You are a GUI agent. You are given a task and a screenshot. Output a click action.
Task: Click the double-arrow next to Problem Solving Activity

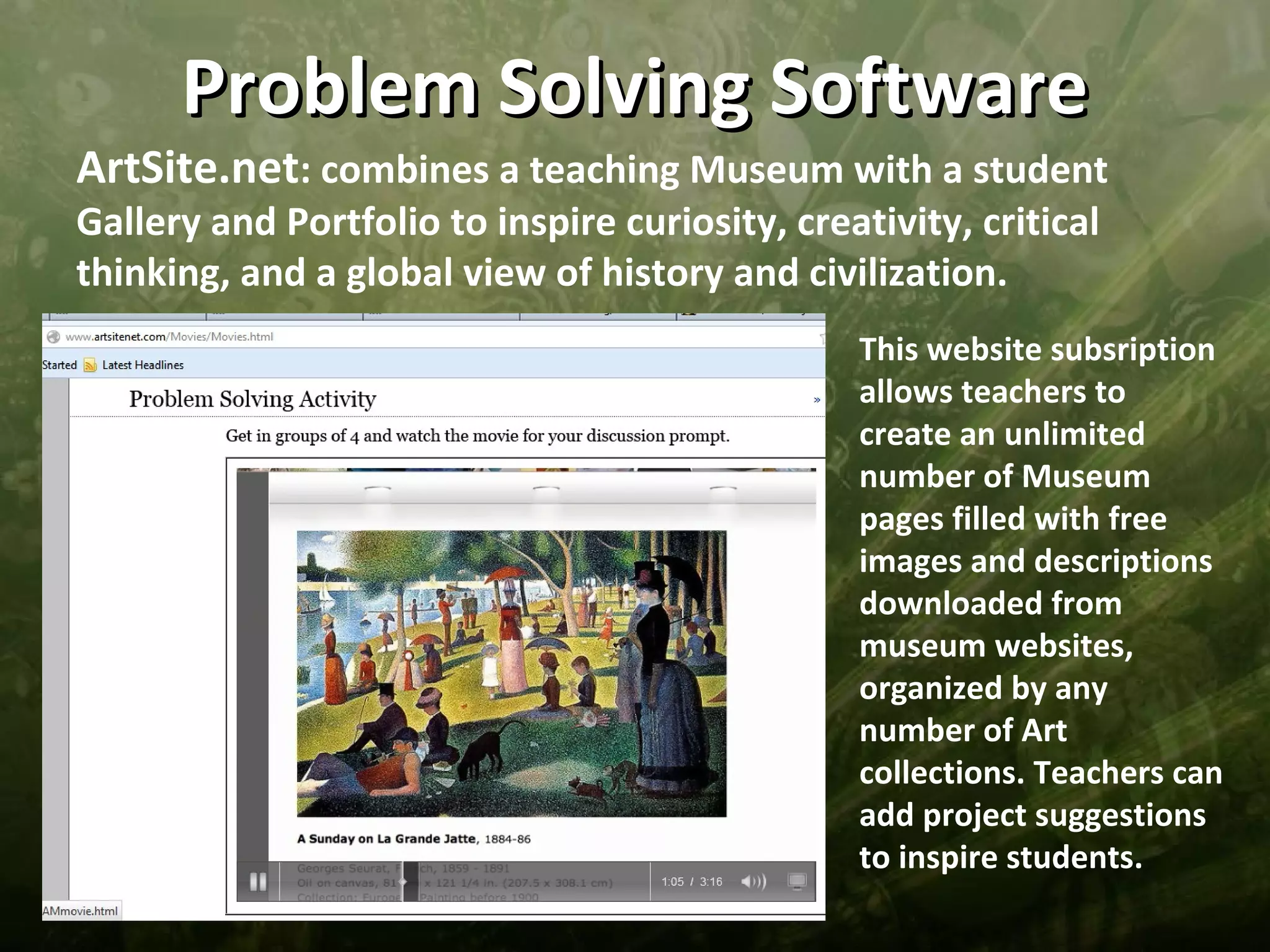(x=817, y=400)
